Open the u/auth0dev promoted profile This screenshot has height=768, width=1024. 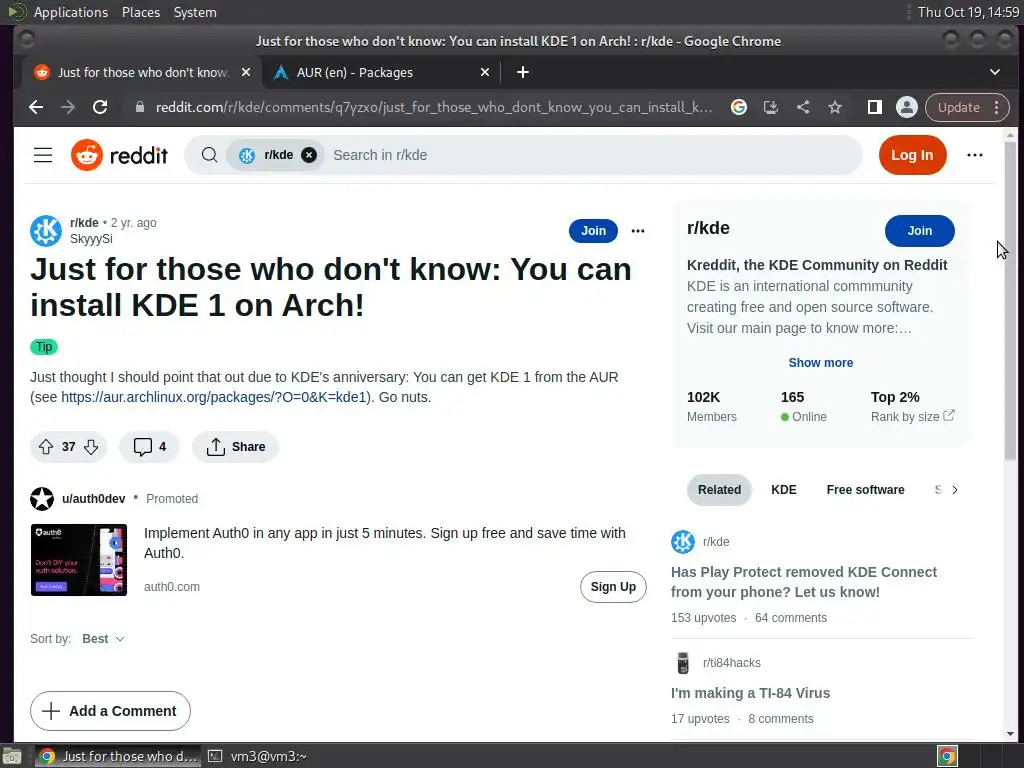(x=93, y=499)
